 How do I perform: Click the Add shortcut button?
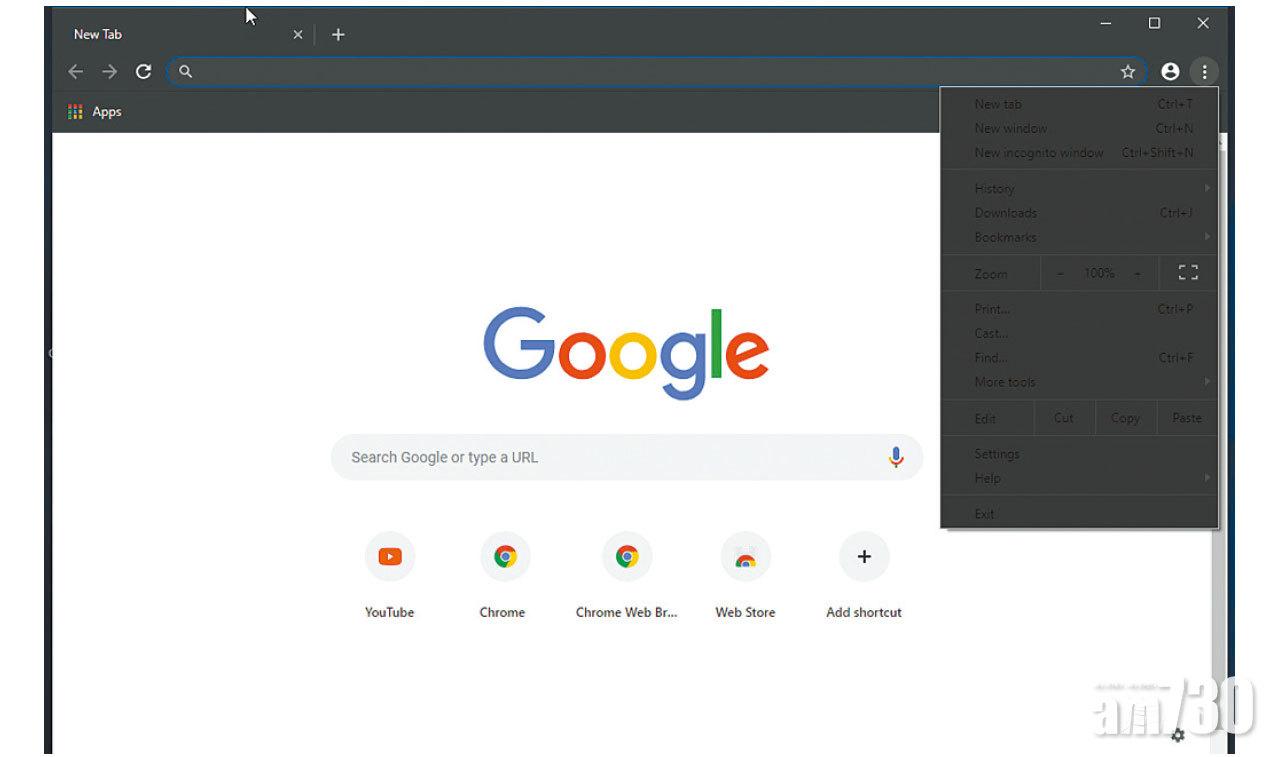coord(863,557)
